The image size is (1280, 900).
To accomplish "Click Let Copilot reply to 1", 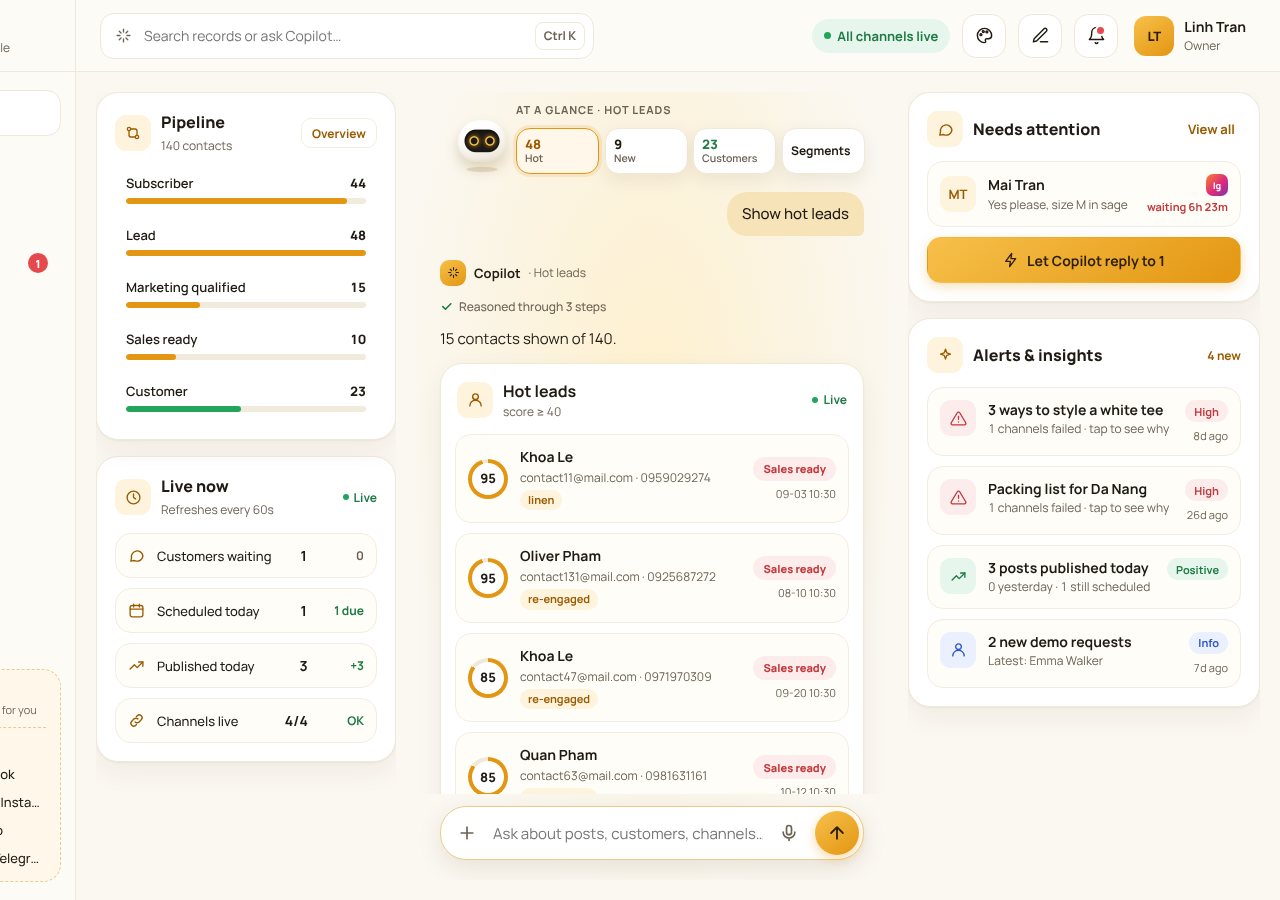I will click(x=1084, y=261).
